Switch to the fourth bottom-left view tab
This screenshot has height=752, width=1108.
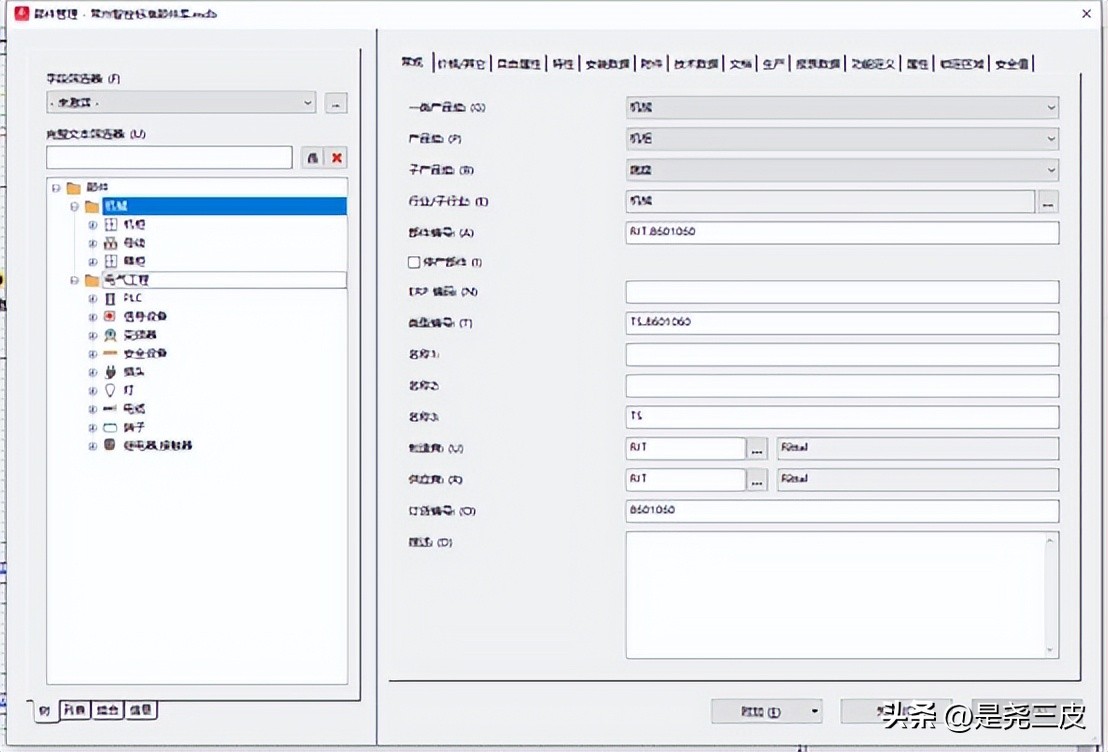(x=141, y=709)
